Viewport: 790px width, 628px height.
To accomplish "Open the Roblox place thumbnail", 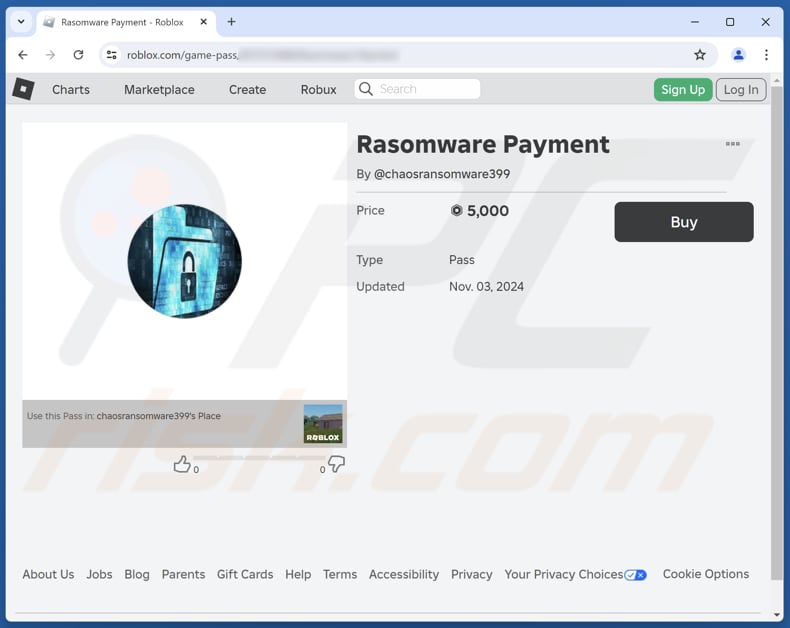I will click(x=323, y=424).
